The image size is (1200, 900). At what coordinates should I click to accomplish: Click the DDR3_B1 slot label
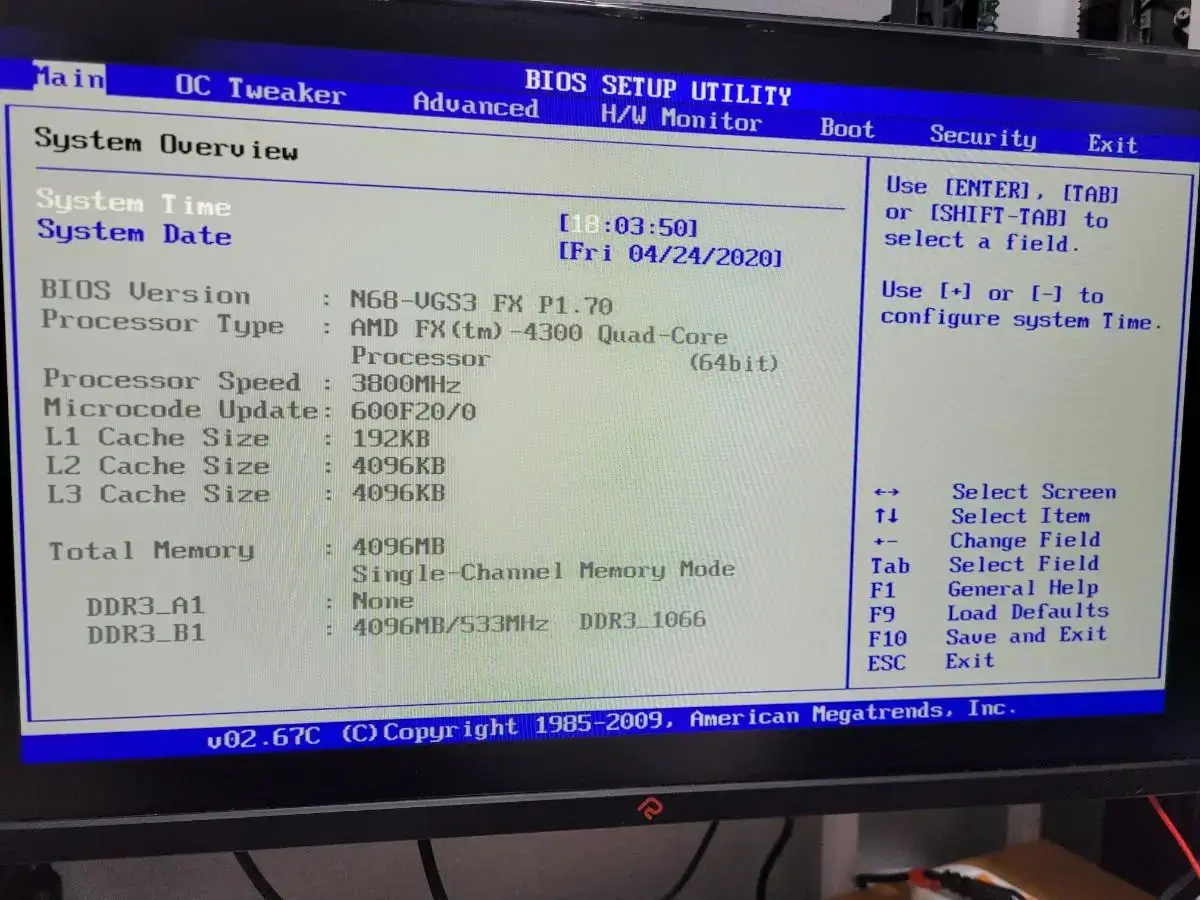tap(146, 634)
